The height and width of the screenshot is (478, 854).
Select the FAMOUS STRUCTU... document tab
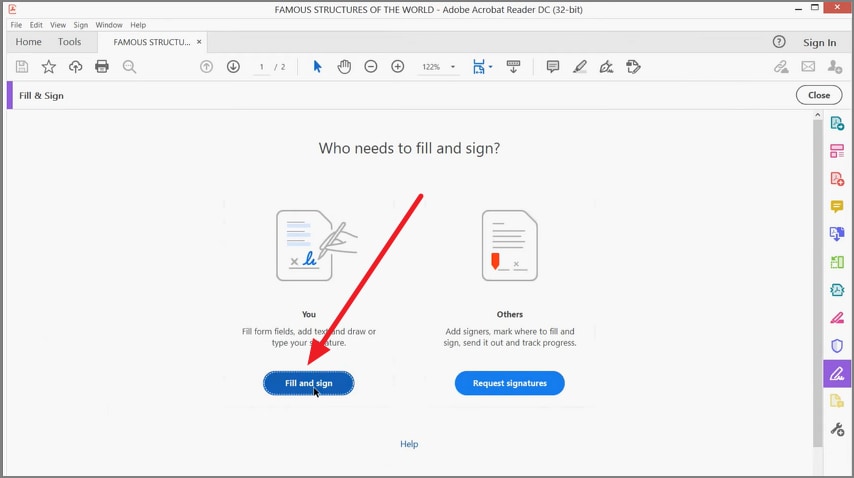152,42
